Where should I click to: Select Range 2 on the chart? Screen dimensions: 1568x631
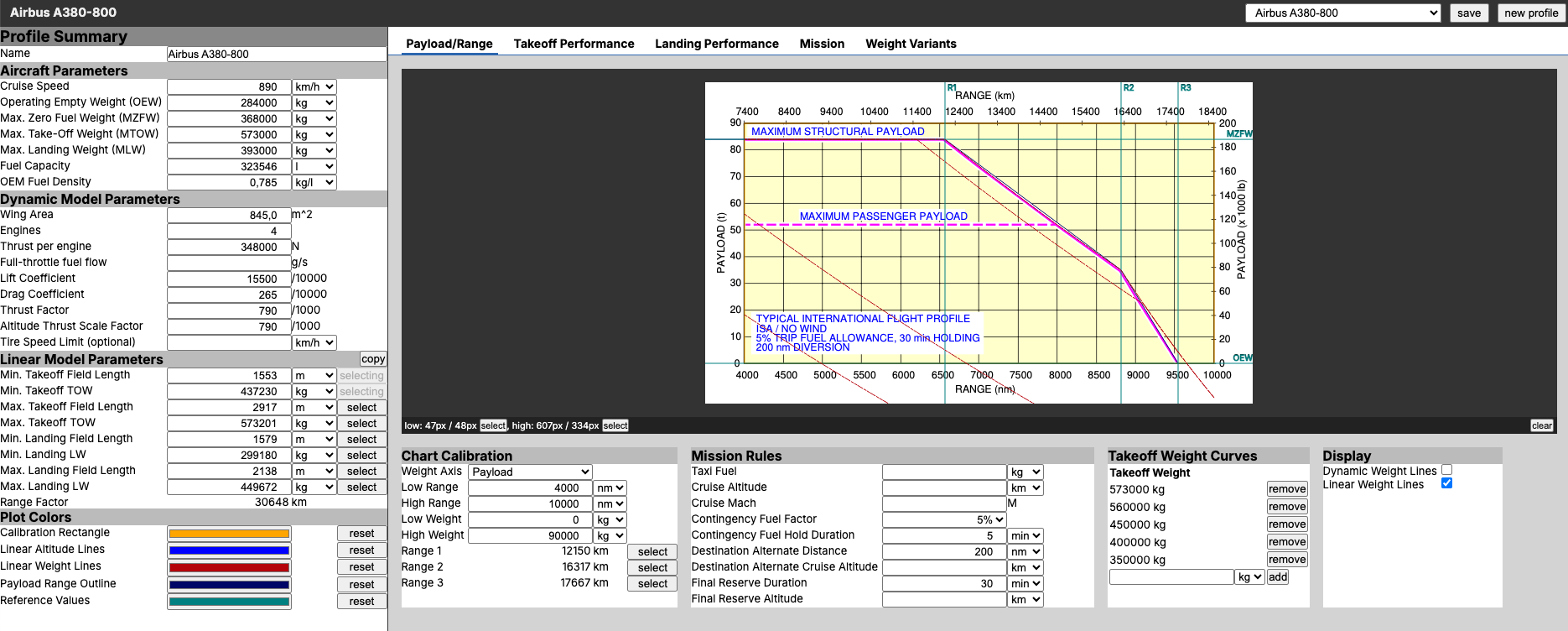652,568
